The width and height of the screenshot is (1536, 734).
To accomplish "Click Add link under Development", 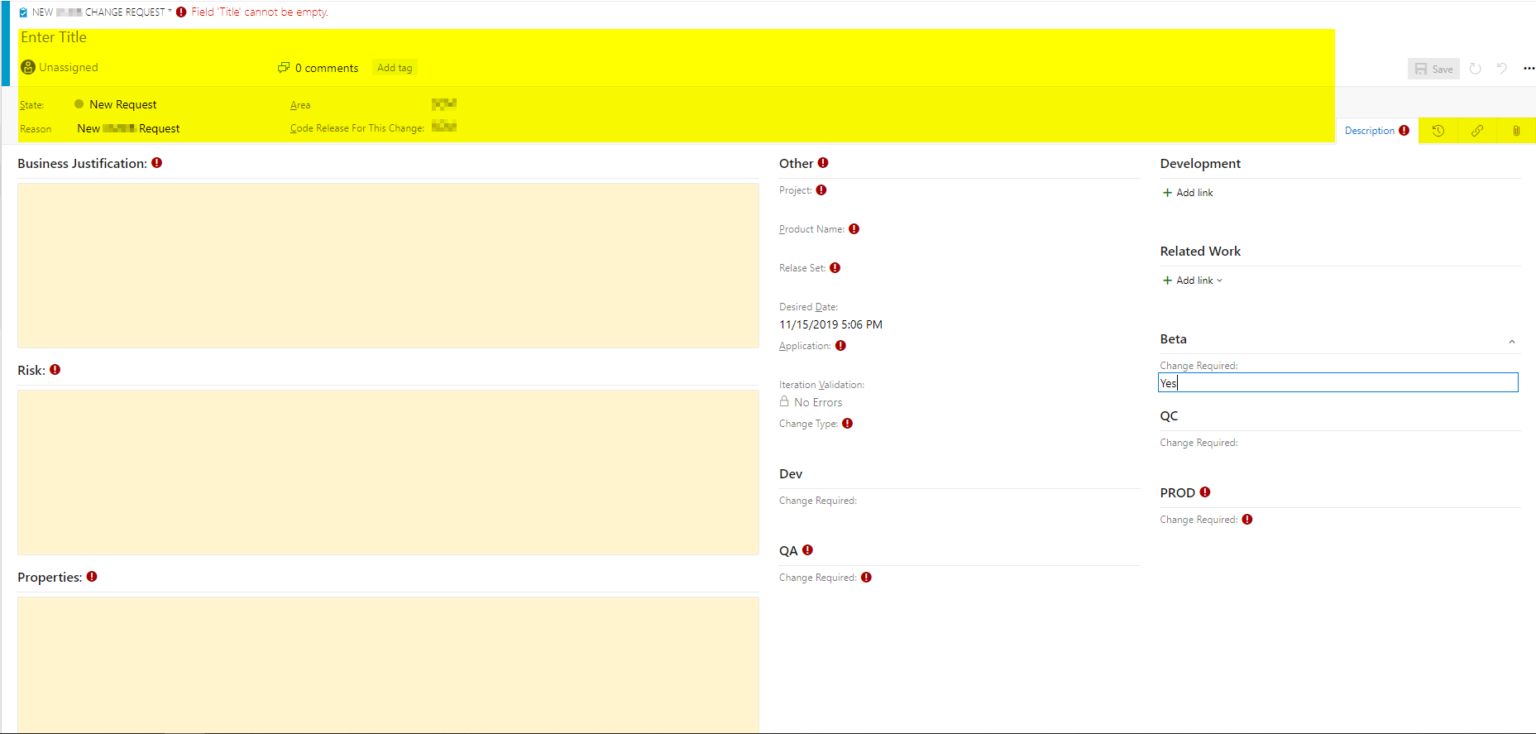I will (x=1188, y=192).
